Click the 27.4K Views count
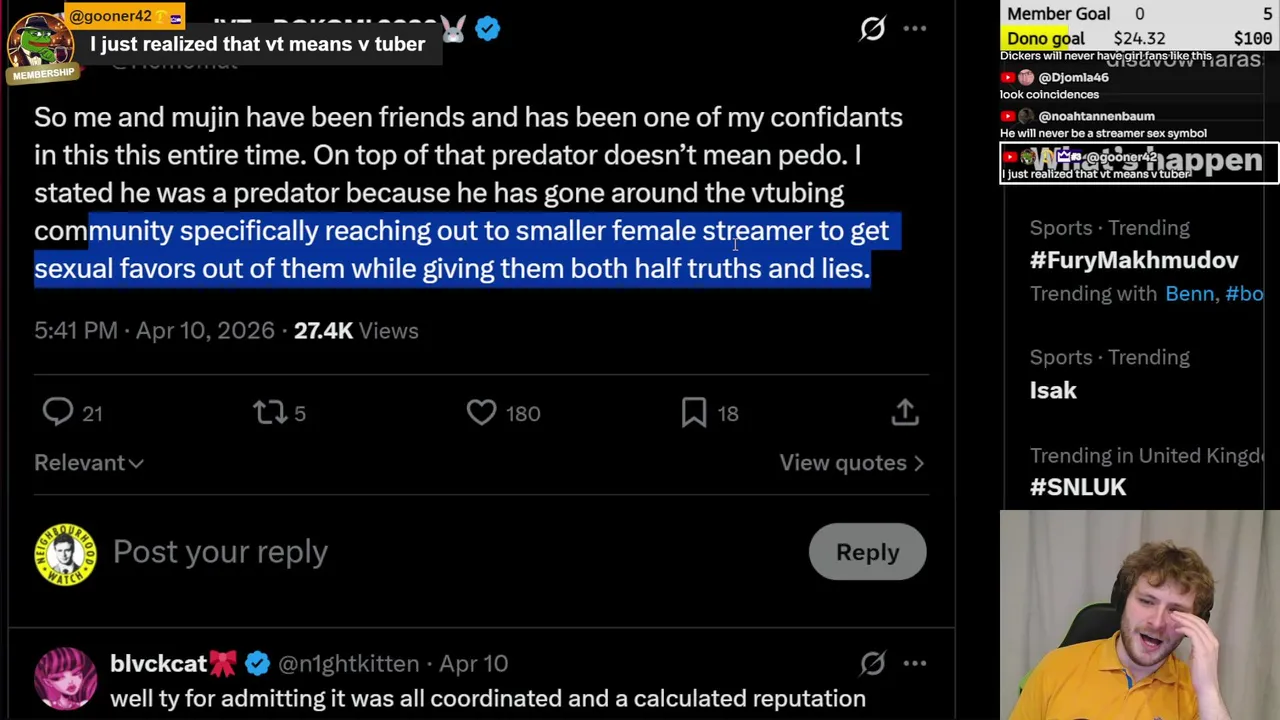The width and height of the screenshot is (1280, 720). pyautogui.click(x=355, y=331)
